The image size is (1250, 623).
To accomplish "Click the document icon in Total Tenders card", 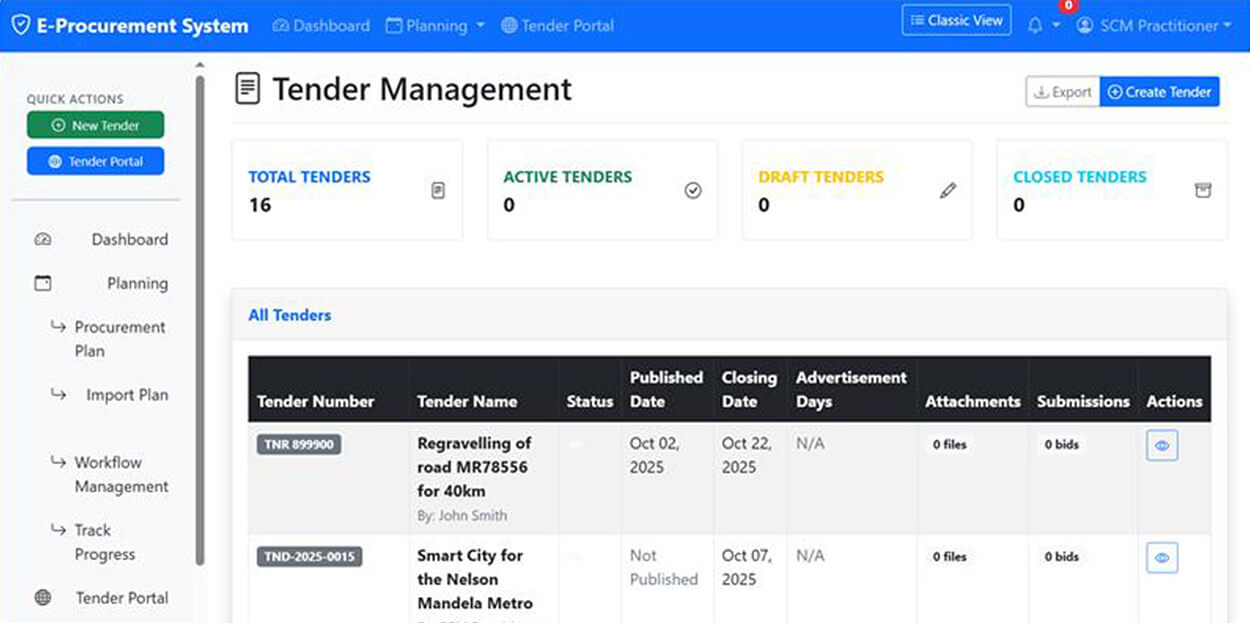I will click(438, 190).
